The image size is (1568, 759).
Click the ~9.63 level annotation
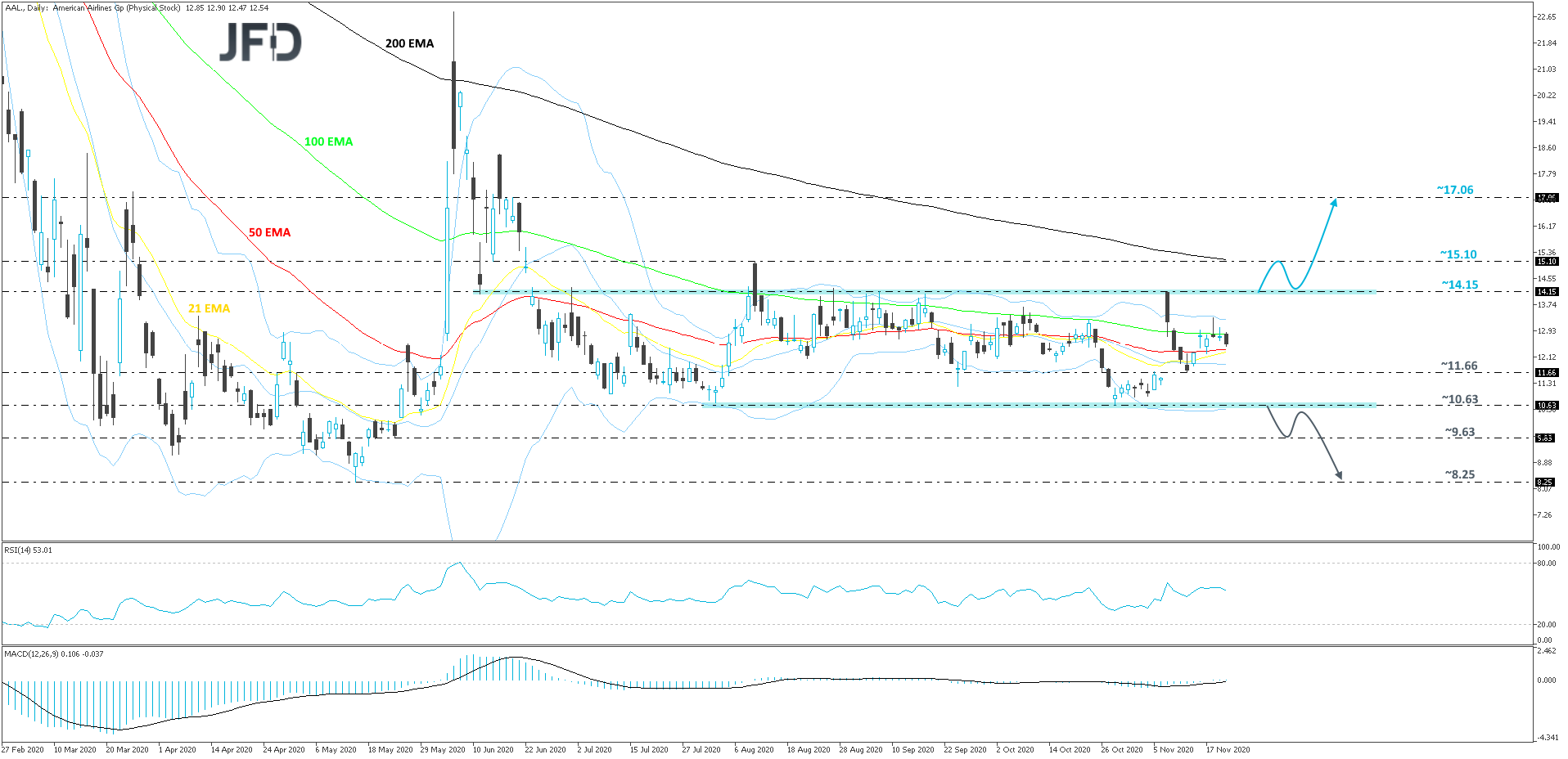1459,432
